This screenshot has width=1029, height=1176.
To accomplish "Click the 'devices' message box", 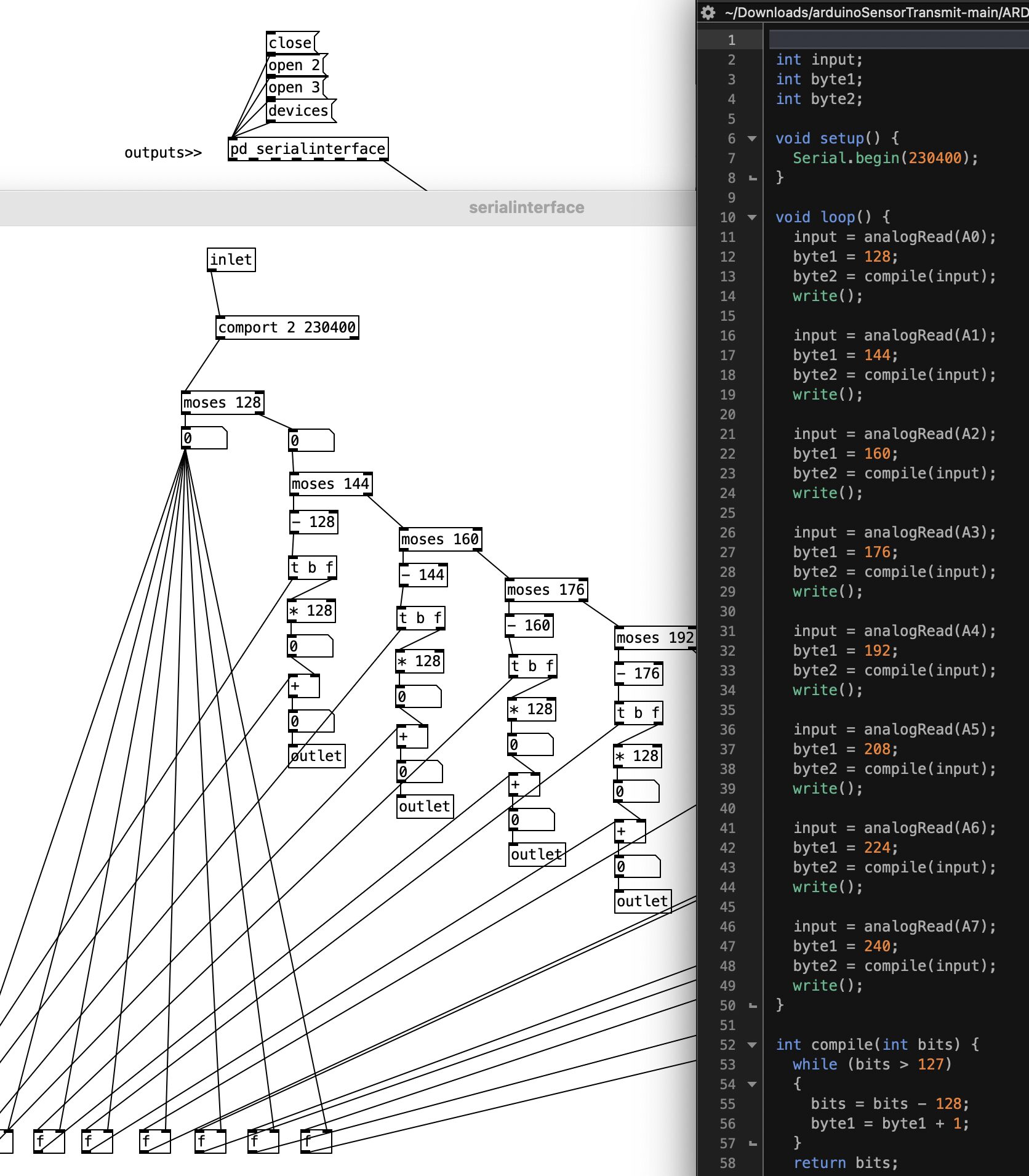I will click(x=299, y=111).
